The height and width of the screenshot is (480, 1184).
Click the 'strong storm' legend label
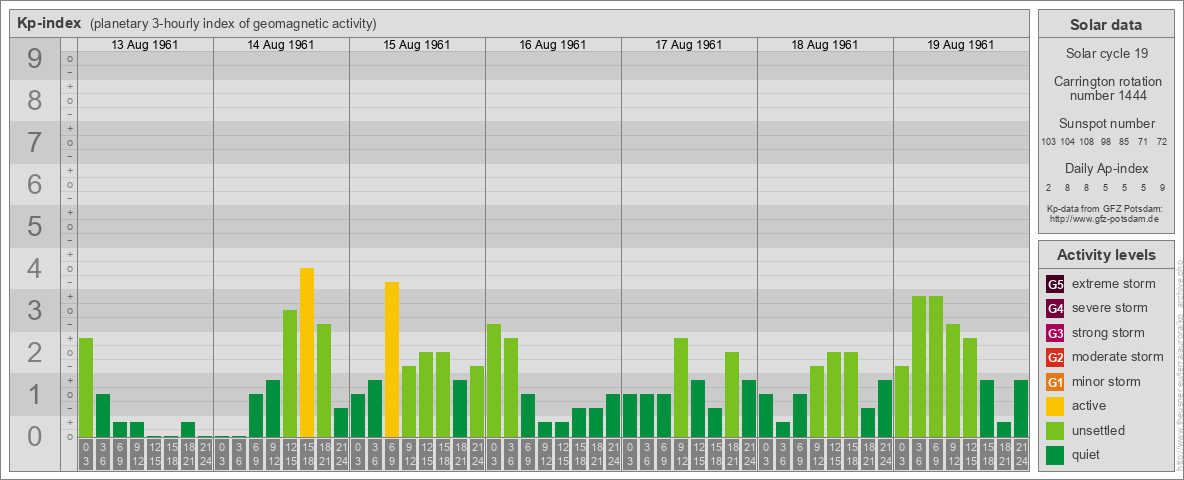pos(1108,333)
